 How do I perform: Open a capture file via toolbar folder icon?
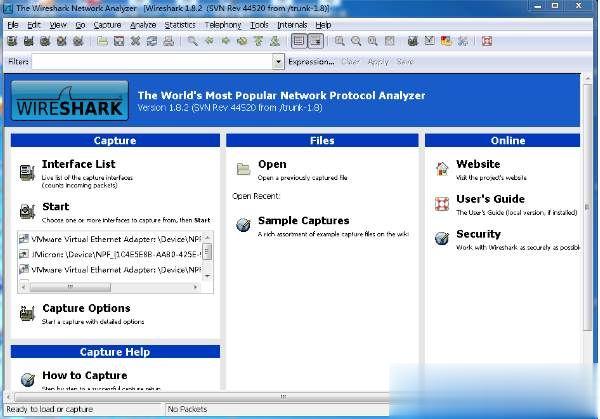(x=102, y=41)
